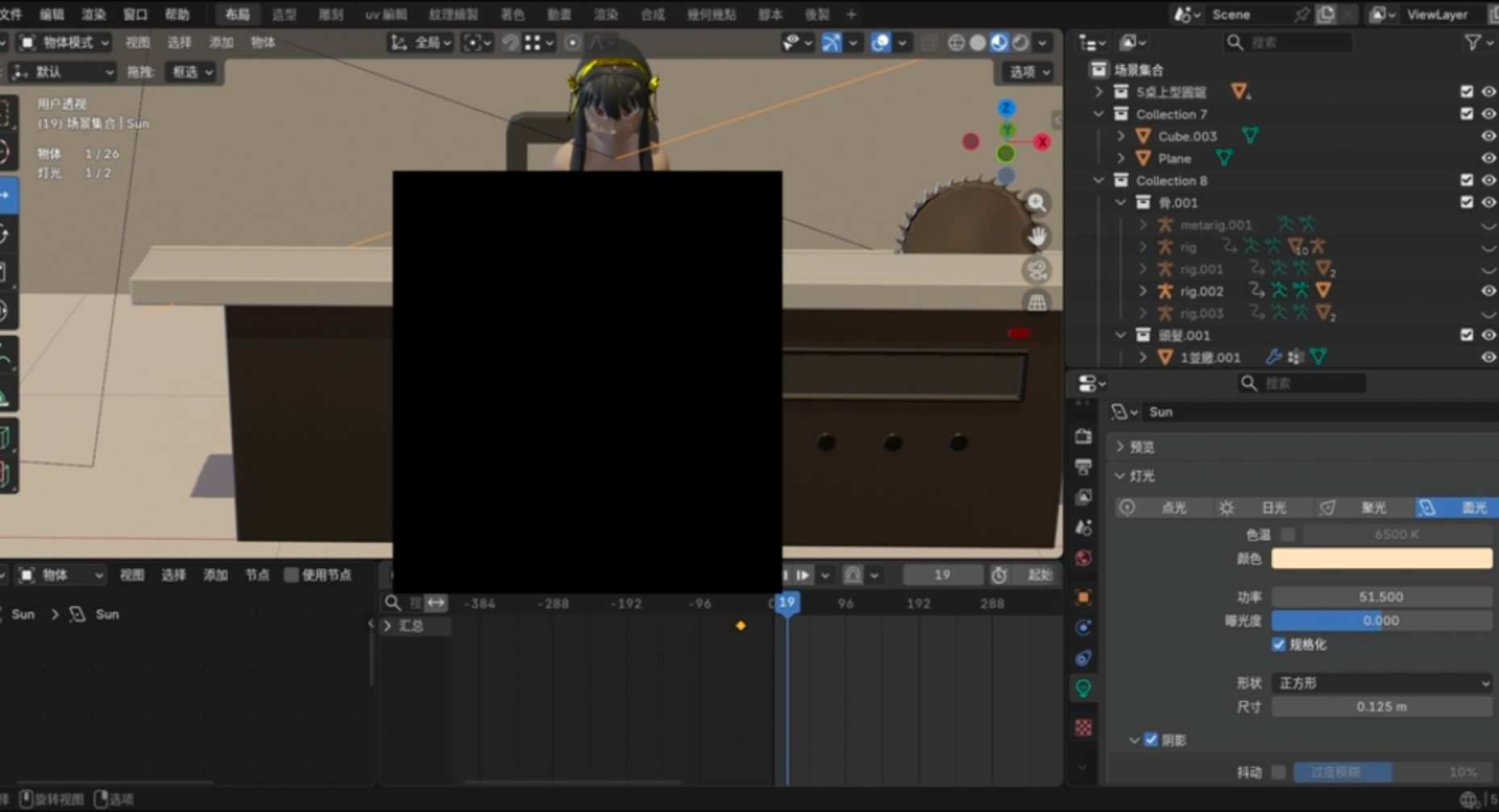Open the Output properties tab icon
The width and height of the screenshot is (1499, 812).
[1083, 466]
